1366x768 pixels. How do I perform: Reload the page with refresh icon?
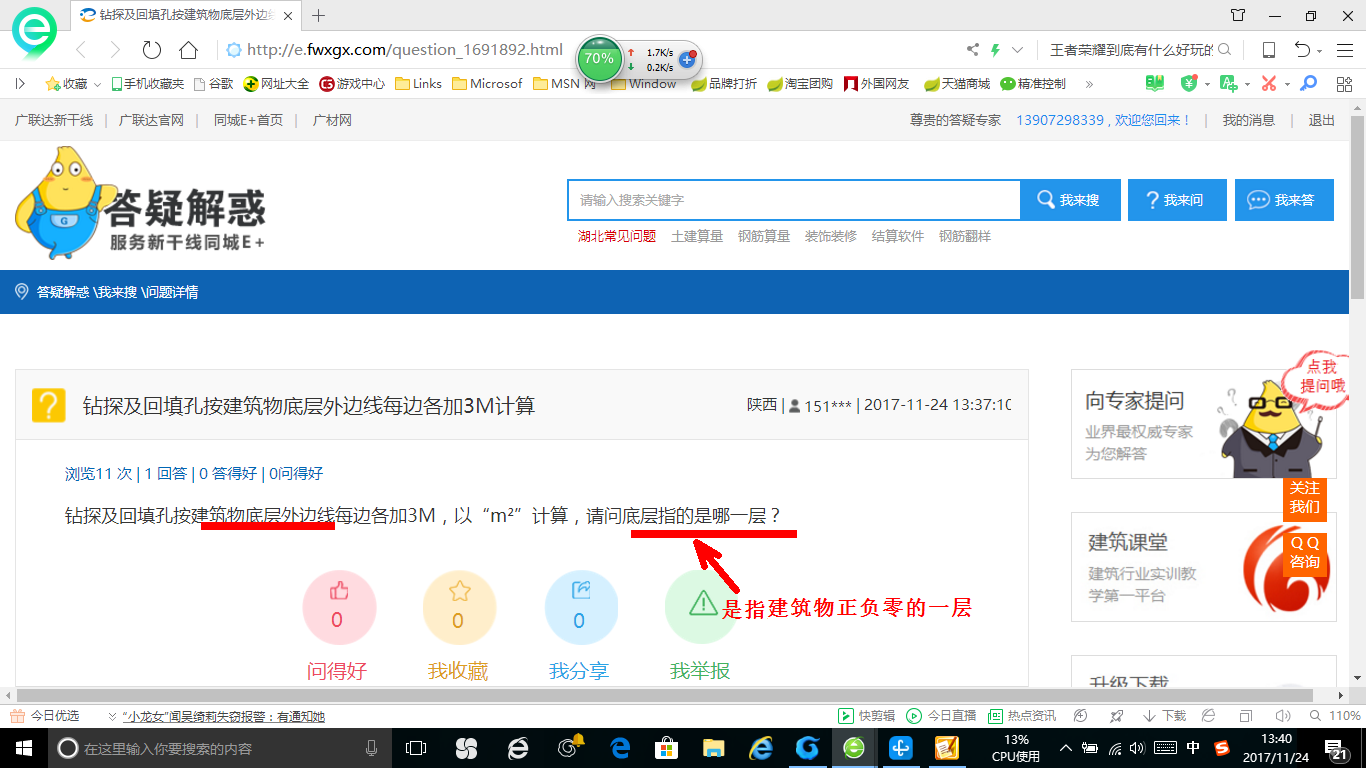(152, 50)
